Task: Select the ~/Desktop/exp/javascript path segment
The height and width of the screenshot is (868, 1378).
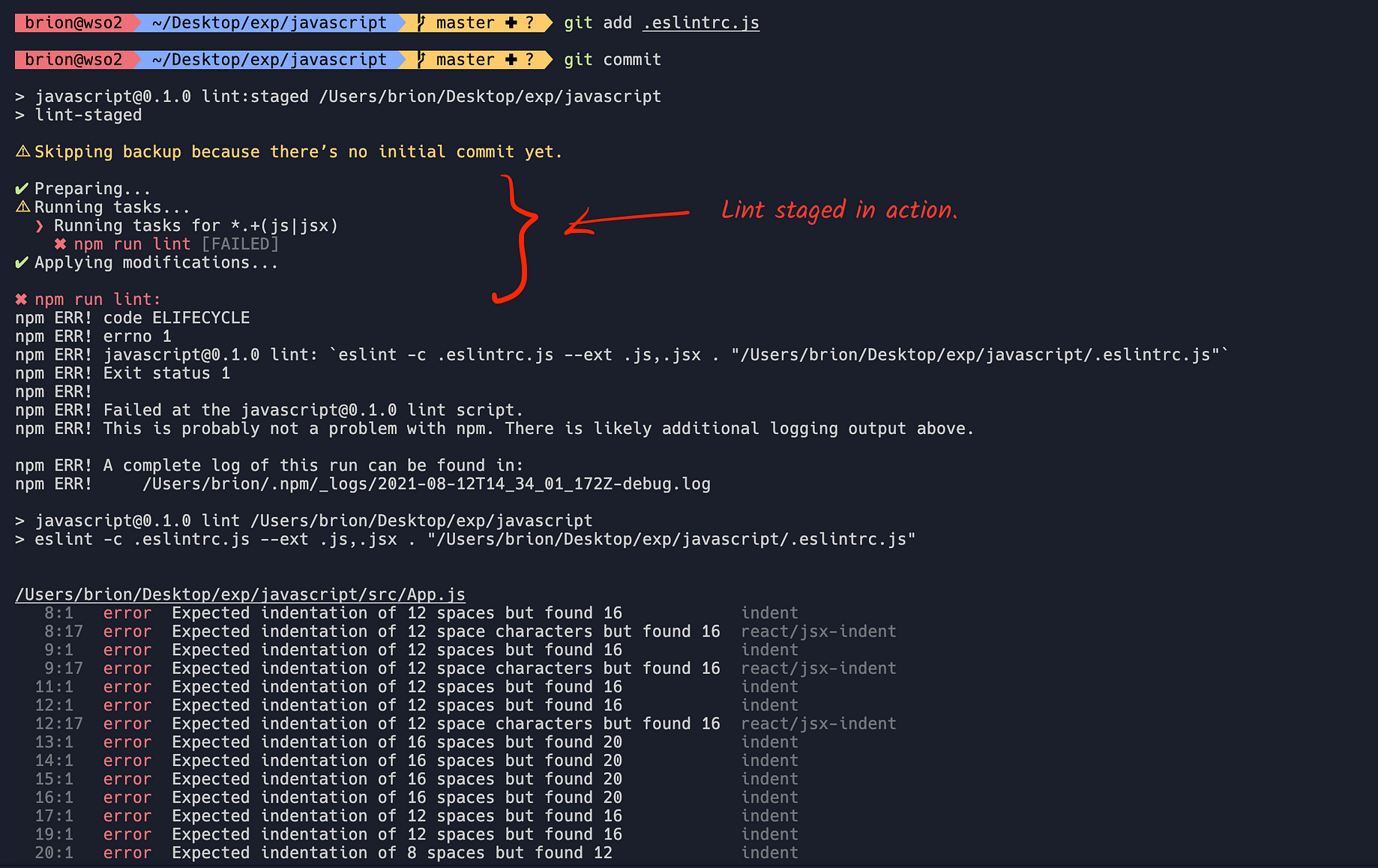Action: [270, 22]
